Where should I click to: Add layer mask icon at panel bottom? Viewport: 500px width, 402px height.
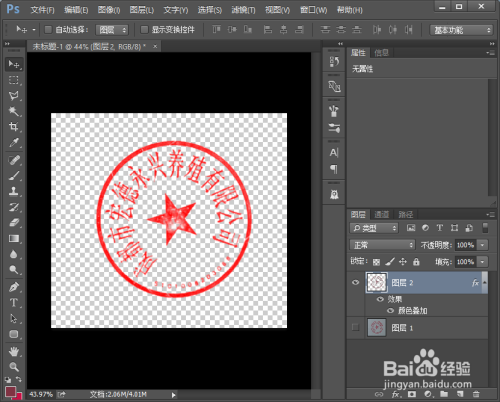[412, 394]
